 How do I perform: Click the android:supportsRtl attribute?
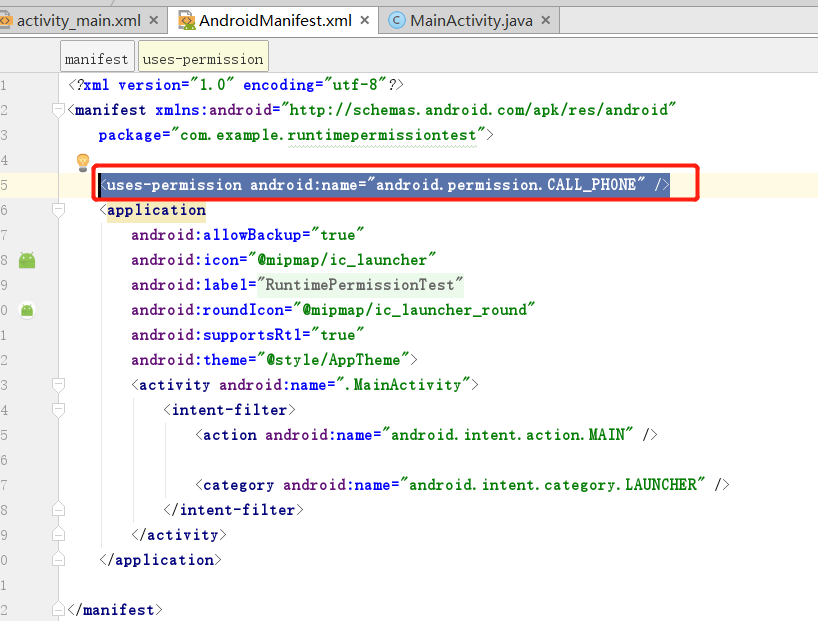(216, 335)
